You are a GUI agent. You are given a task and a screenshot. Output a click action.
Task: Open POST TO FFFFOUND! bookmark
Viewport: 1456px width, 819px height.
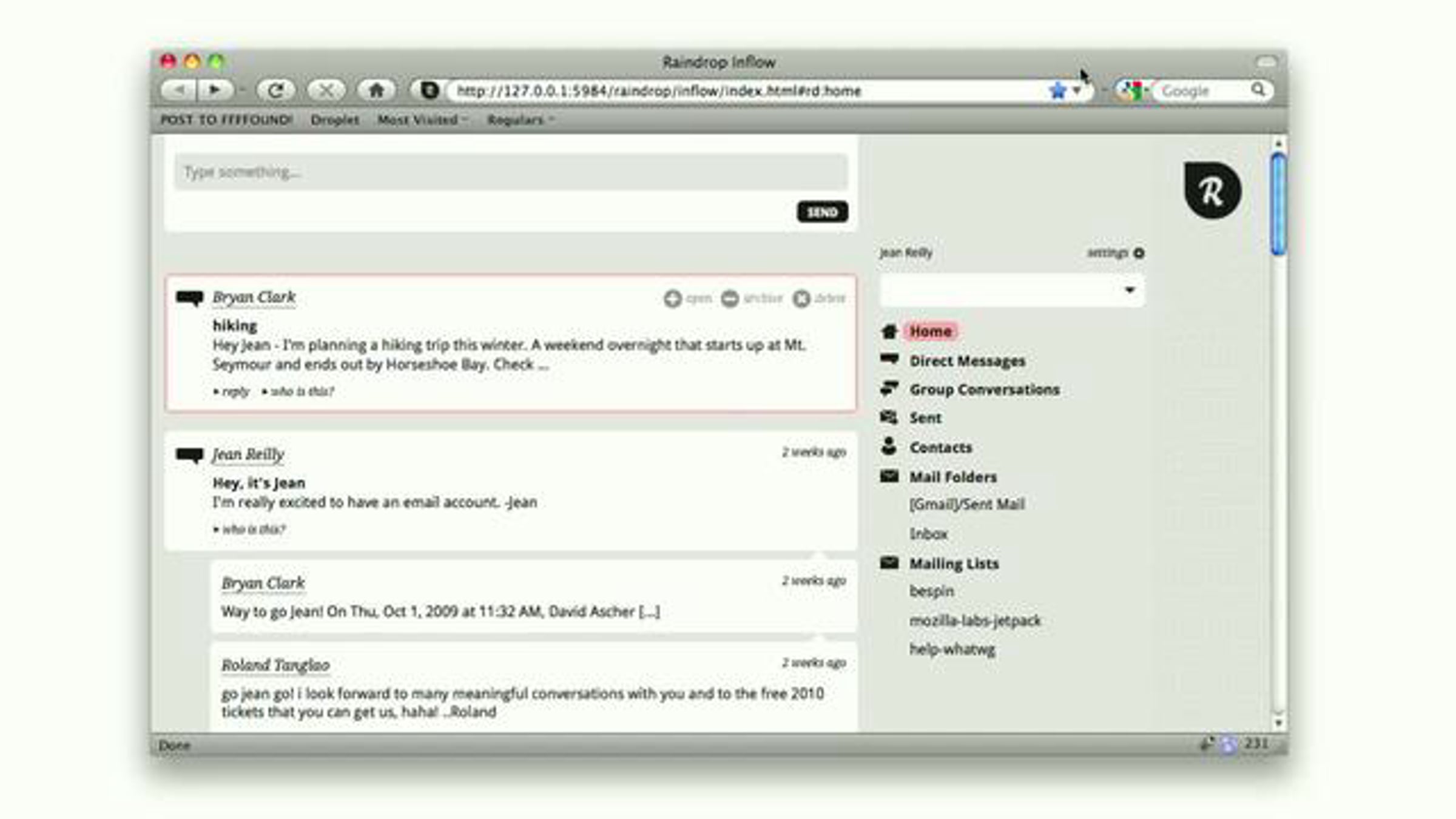(226, 120)
